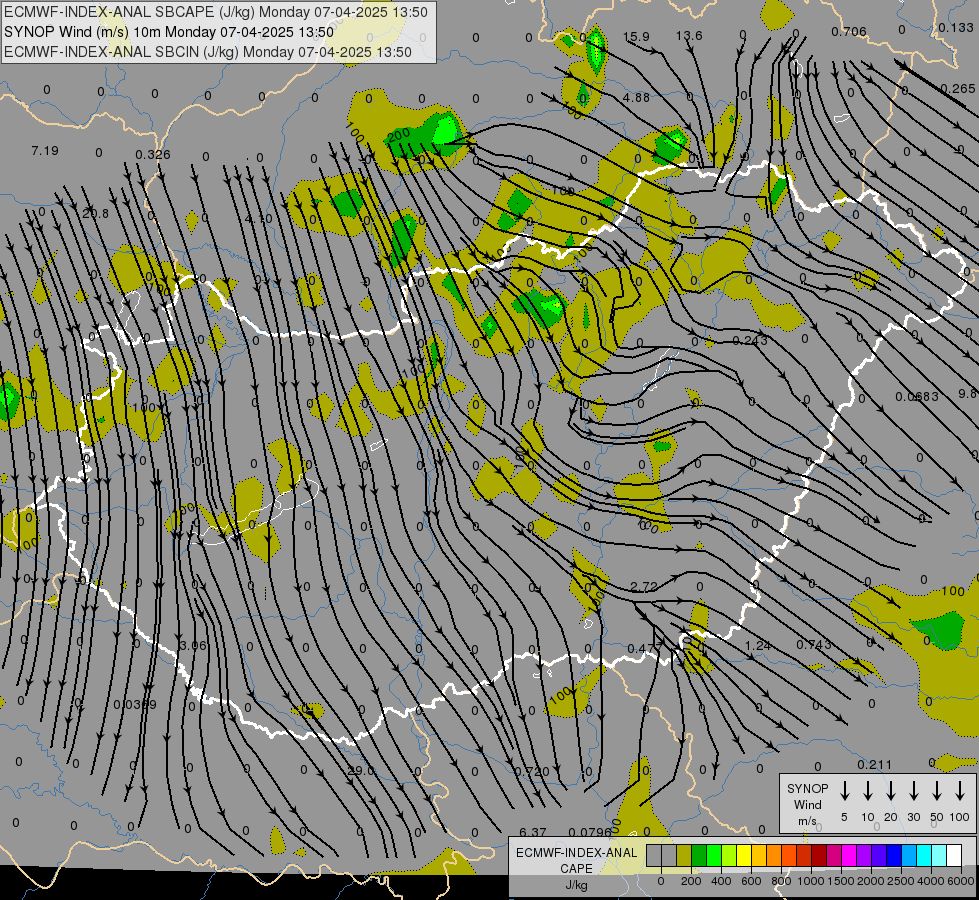Screen dimensions: 979x900
Task: Click the '2500' tick on CAPE scale
Action: 901,881
